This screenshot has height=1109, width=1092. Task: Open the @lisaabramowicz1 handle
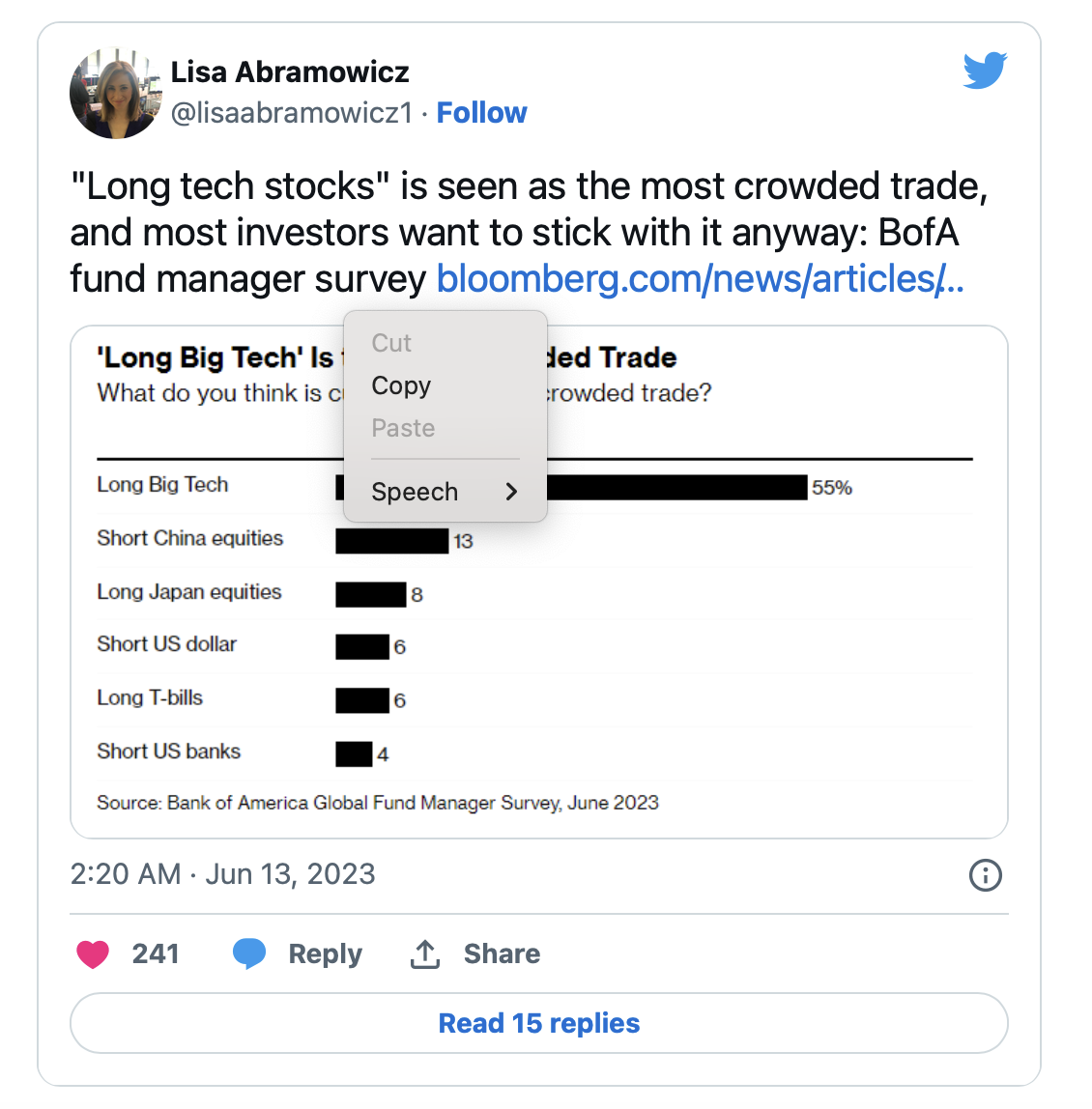(x=291, y=113)
